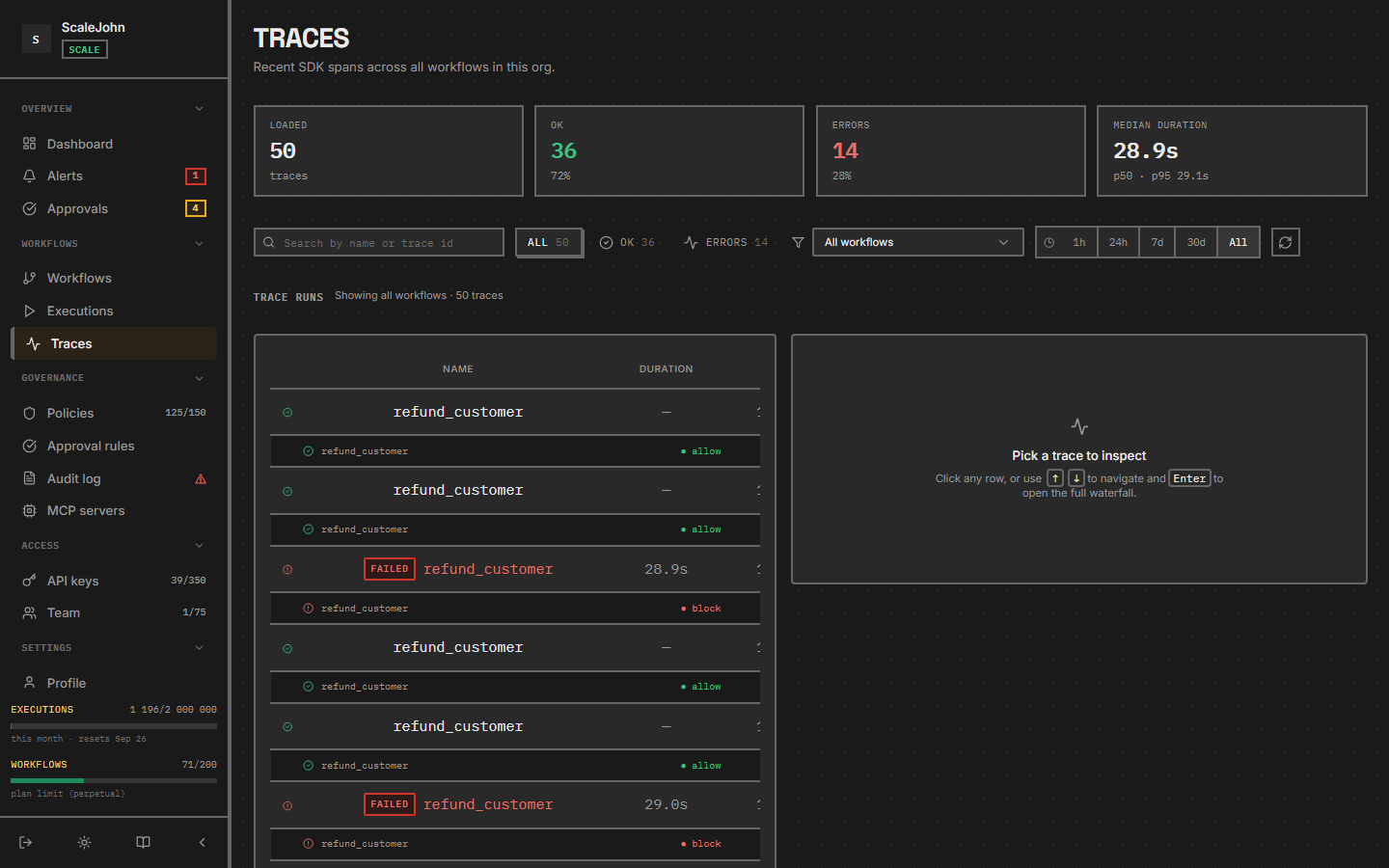Select the 7d time range
This screenshot has height=868, width=1389.
[1157, 242]
